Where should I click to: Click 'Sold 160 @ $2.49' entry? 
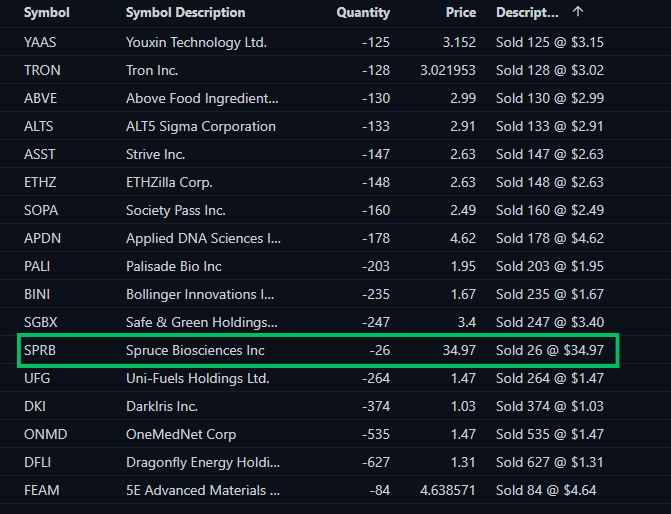[x=549, y=210]
